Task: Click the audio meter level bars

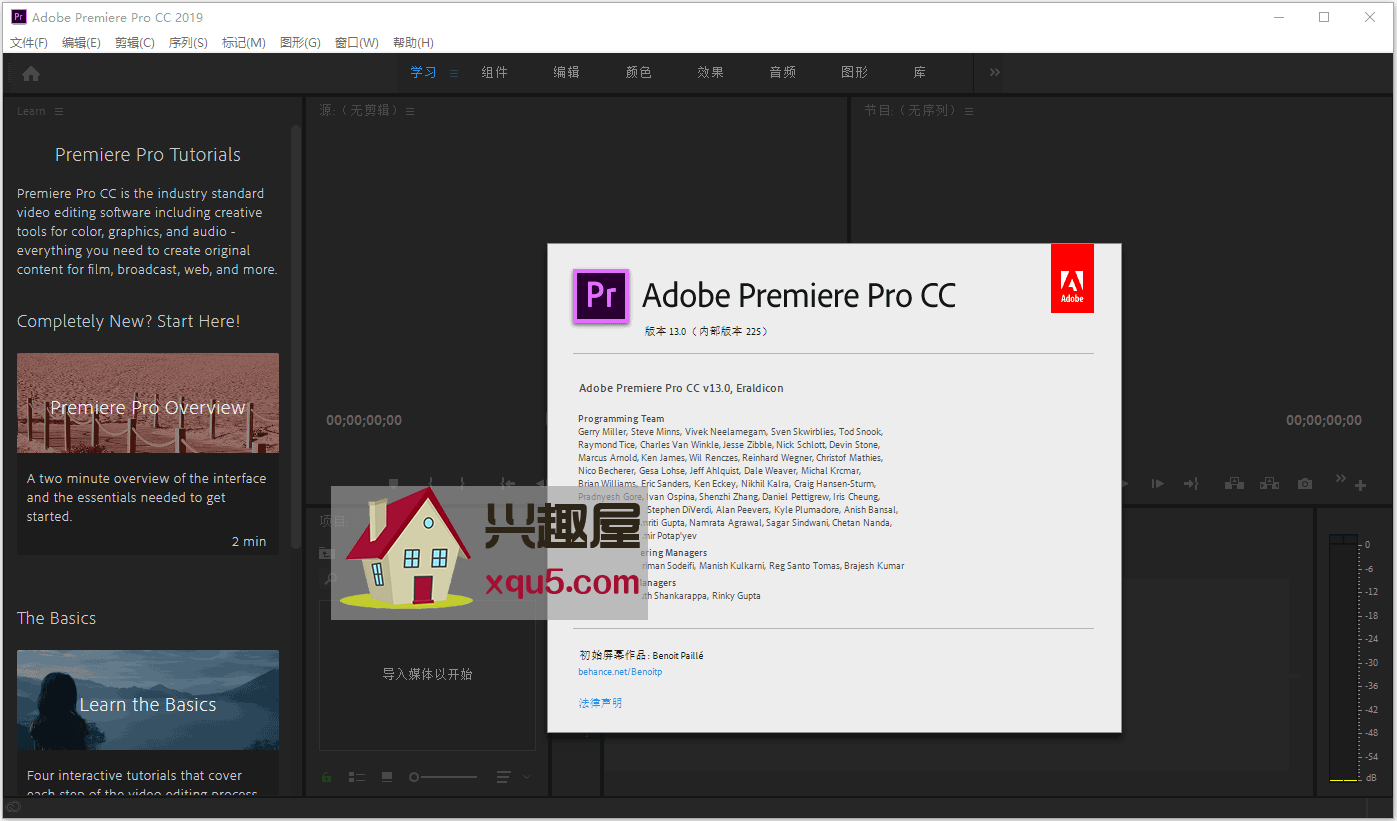Action: pos(1343,658)
